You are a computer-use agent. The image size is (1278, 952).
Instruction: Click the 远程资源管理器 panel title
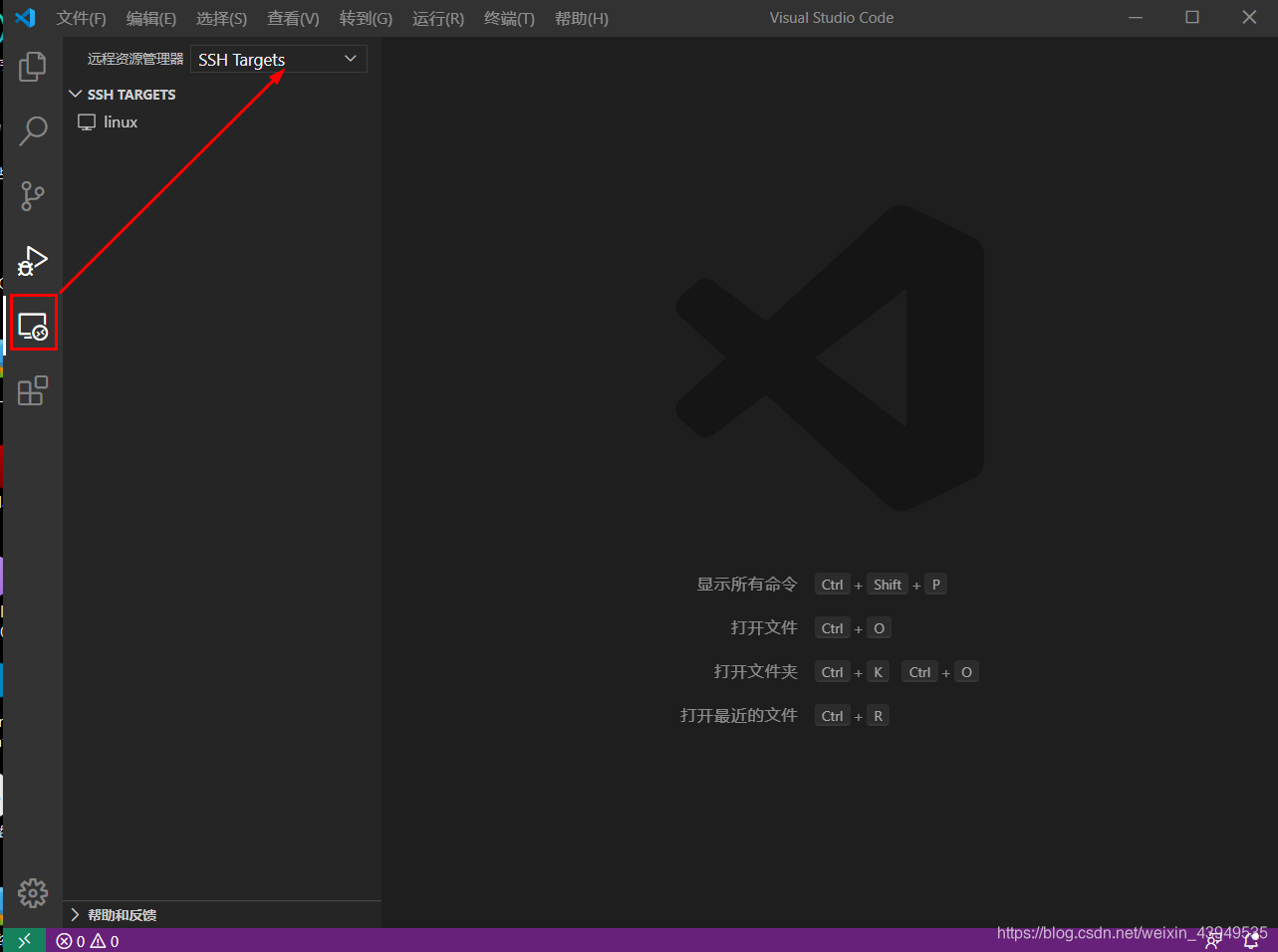click(x=135, y=59)
